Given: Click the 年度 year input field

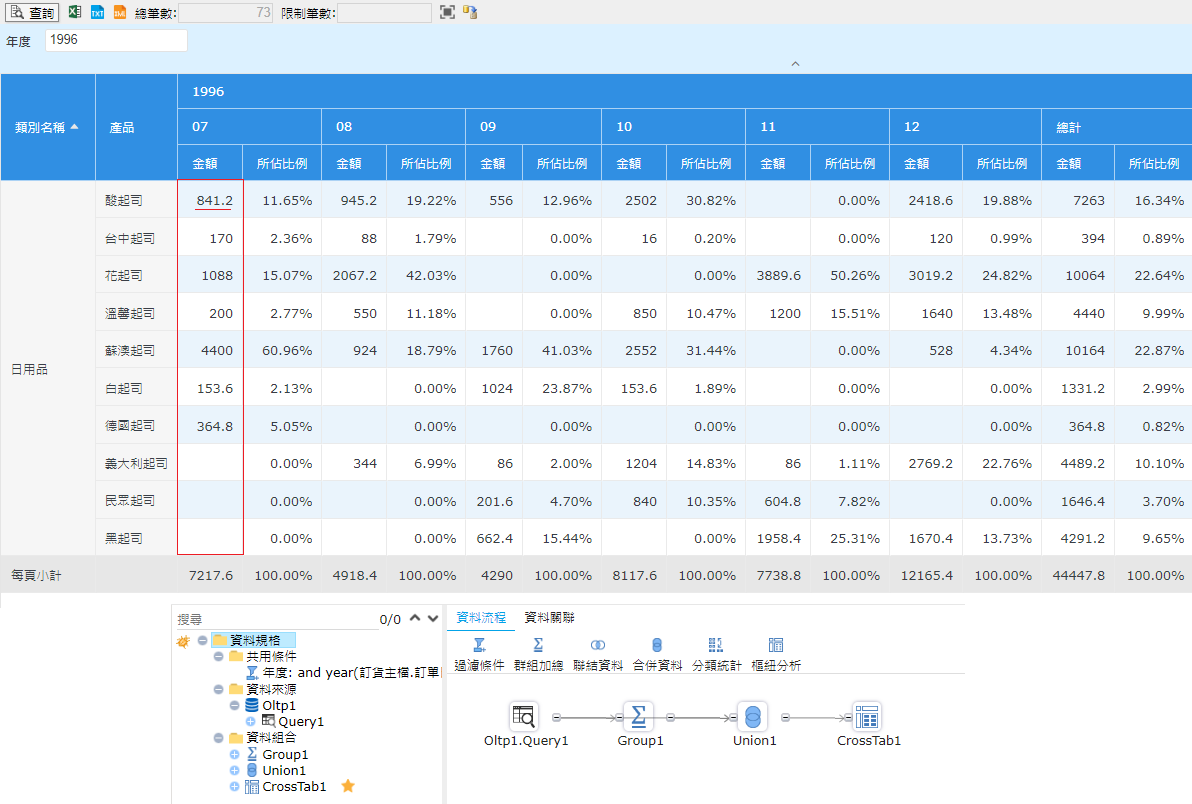Looking at the screenshot, I should click(116, 40).
